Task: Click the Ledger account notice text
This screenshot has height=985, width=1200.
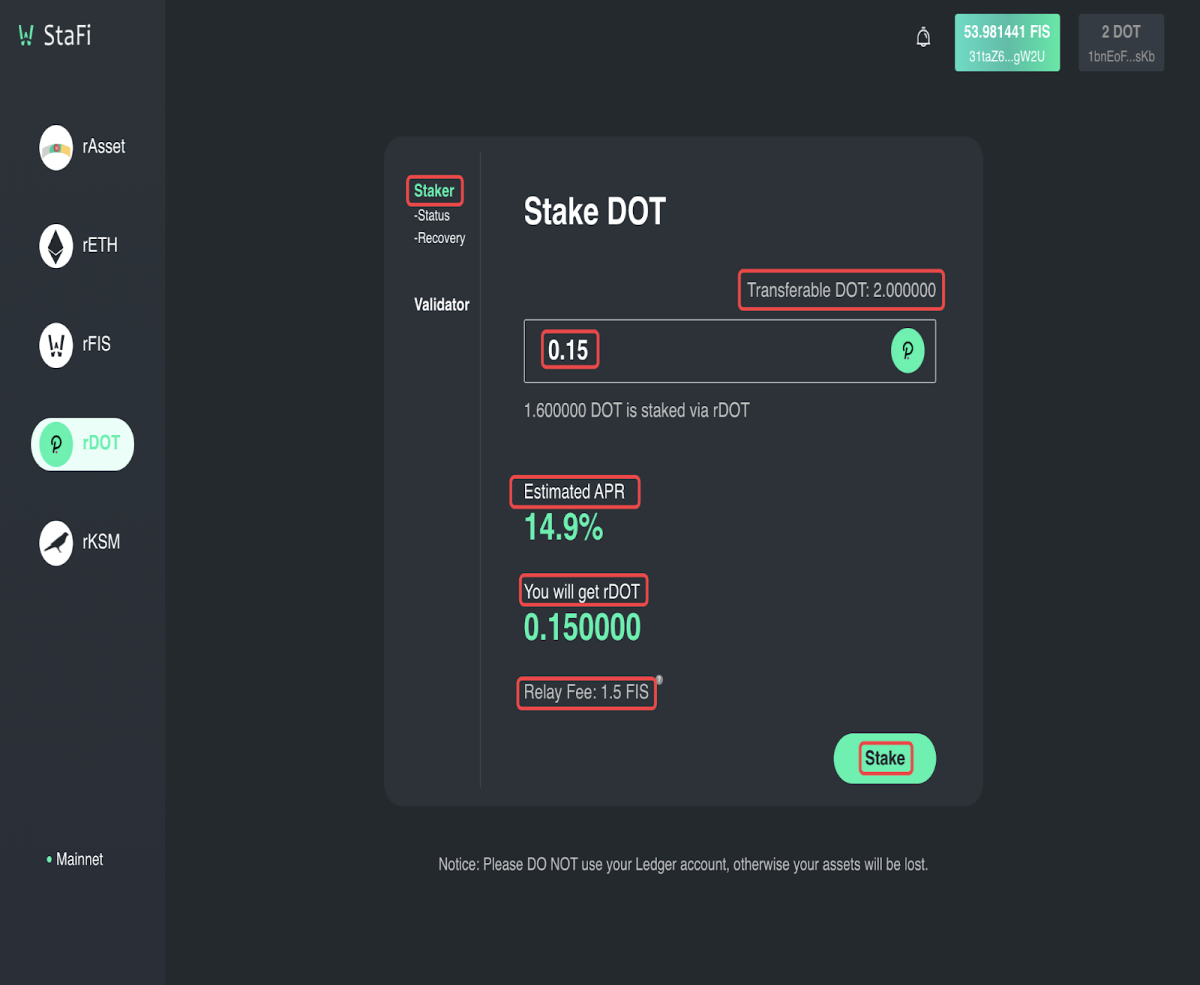Action: coord(683,865)
